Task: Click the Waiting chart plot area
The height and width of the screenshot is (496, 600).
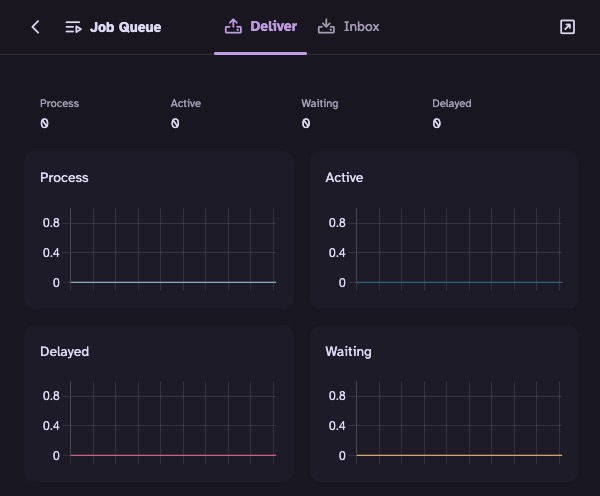Action: point(459,422)
